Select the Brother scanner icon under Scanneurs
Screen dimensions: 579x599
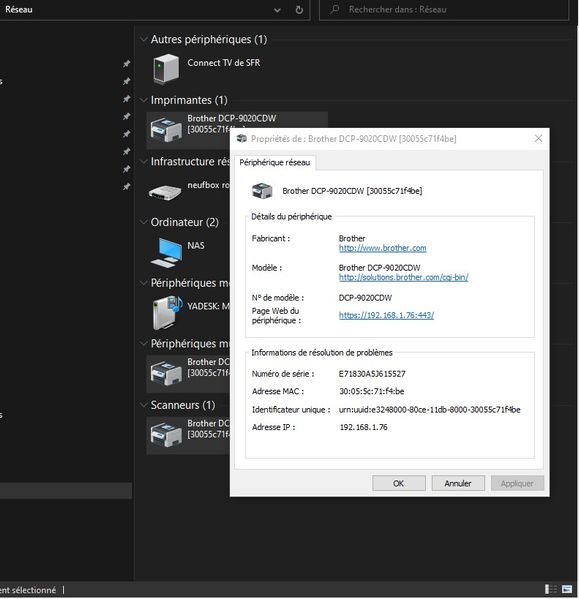coord(166,435)
